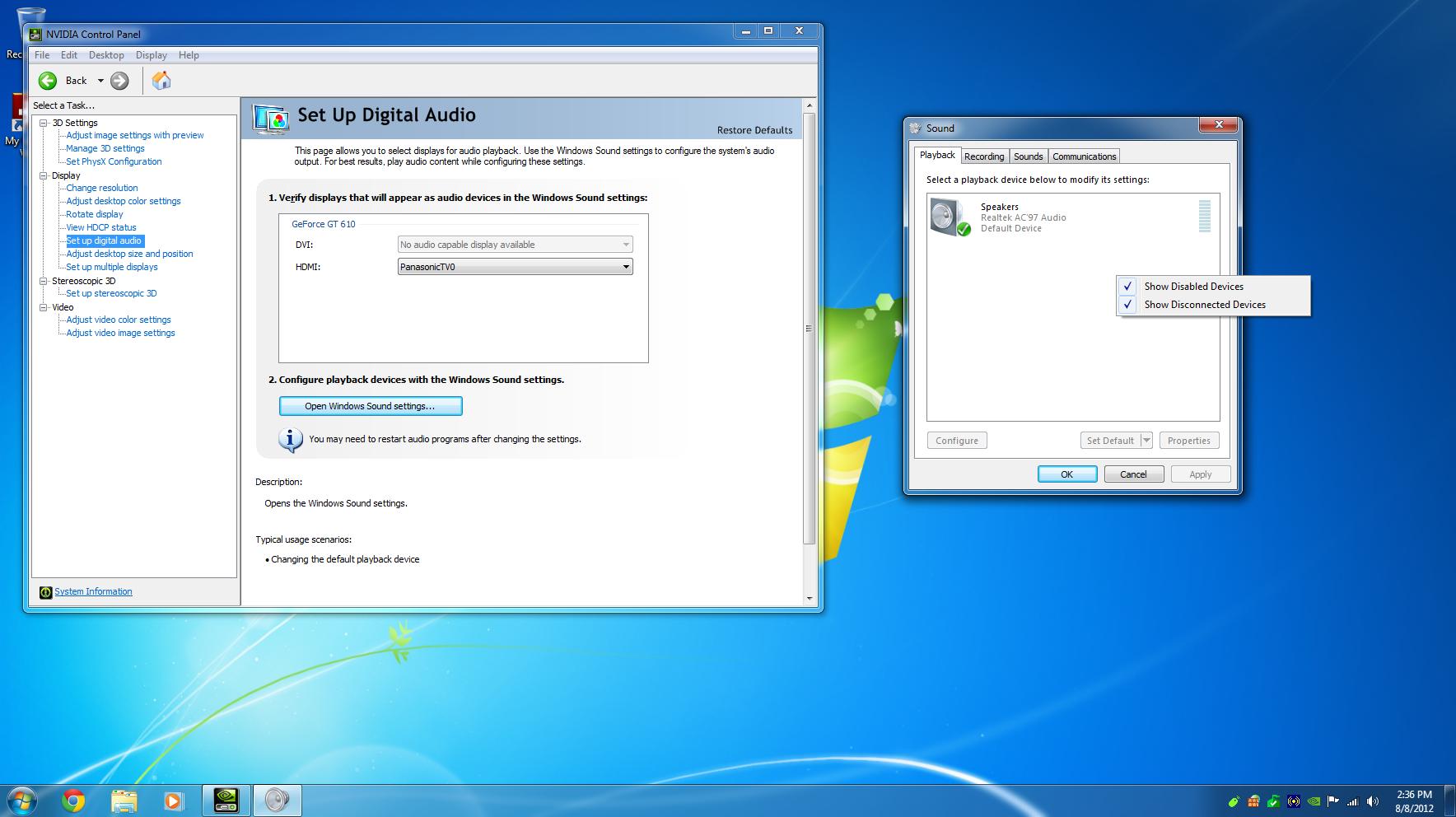Collapse the Stereoscopic 3D tree node
The width and height of the screenshot is (1456, 817).
click(44, 281)
